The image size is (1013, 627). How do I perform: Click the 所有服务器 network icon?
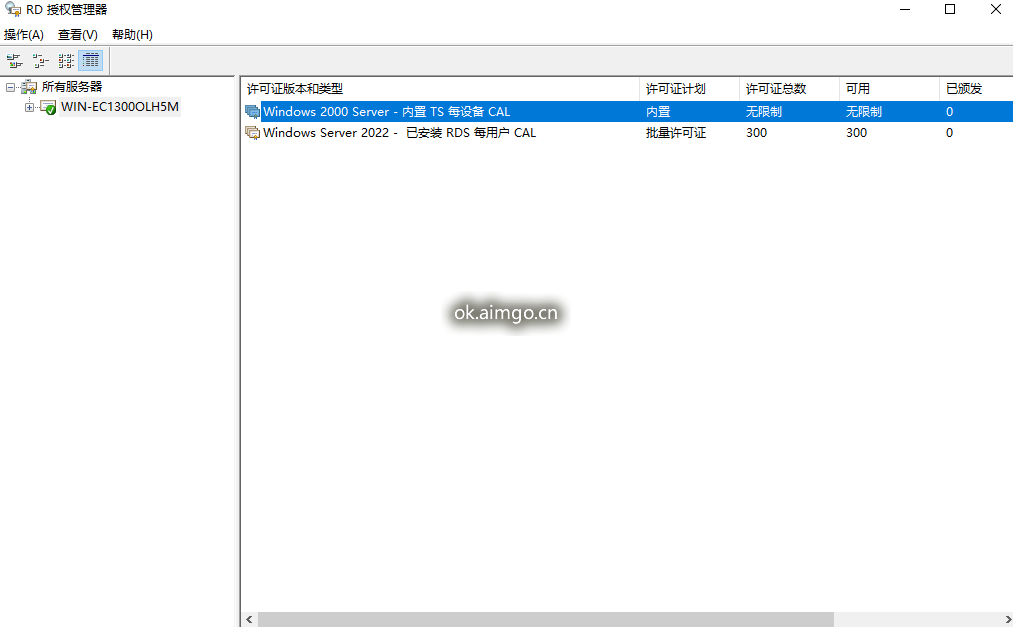tap(29, 87)
